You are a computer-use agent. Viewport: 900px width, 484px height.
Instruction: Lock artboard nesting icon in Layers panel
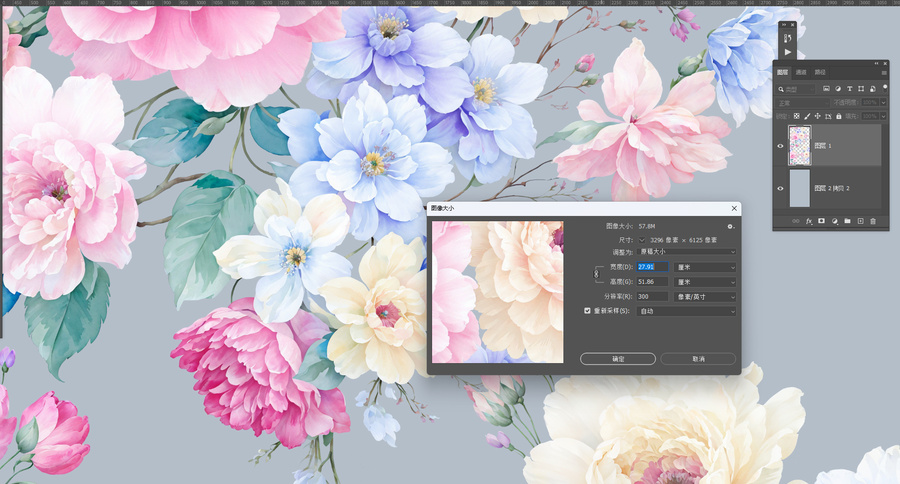(x=828, y=116)
